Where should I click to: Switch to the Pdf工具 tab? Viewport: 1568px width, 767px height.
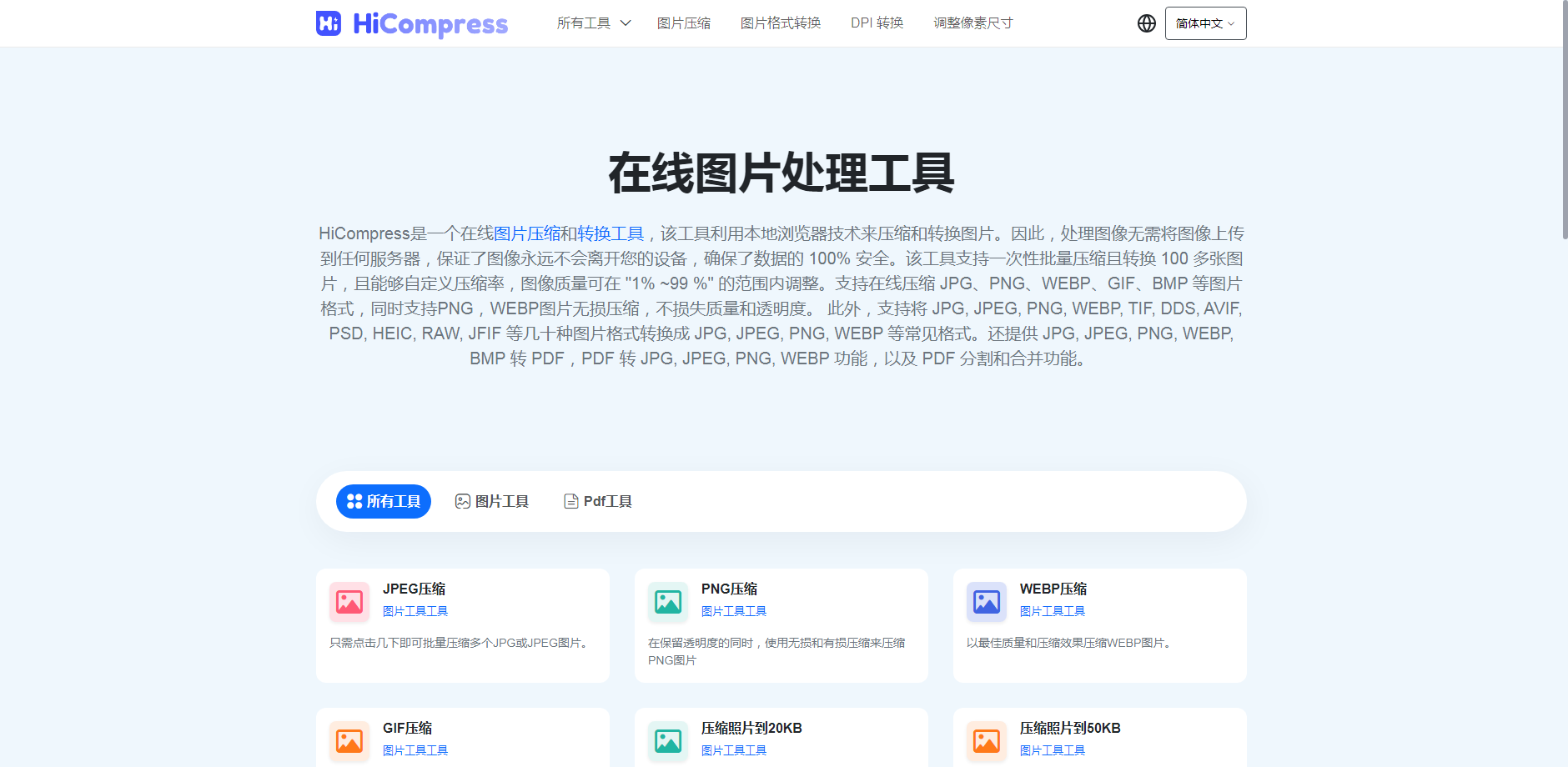click(x=598, y=501)
